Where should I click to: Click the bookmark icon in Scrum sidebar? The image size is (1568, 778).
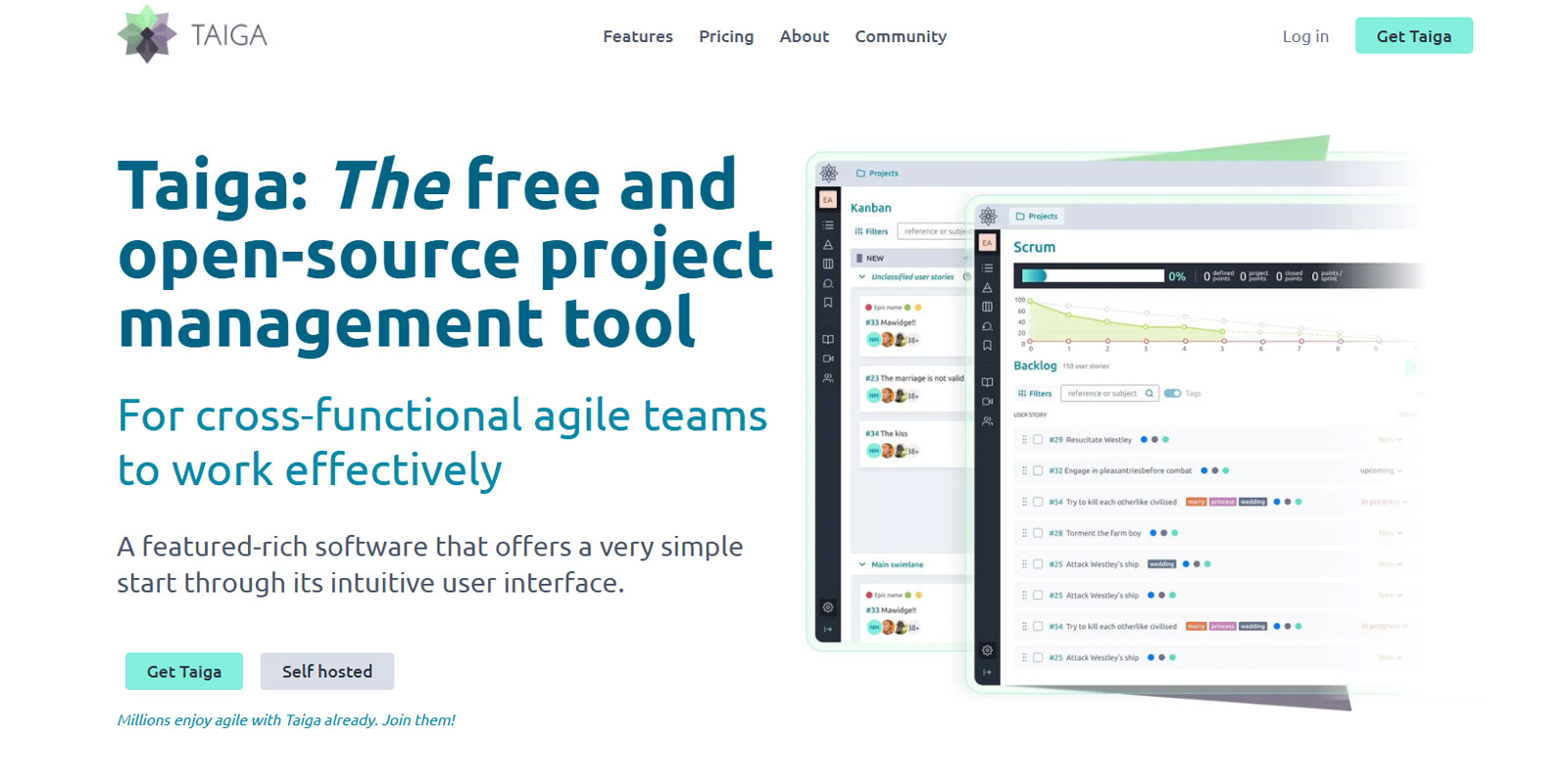(x=987, y=345)
